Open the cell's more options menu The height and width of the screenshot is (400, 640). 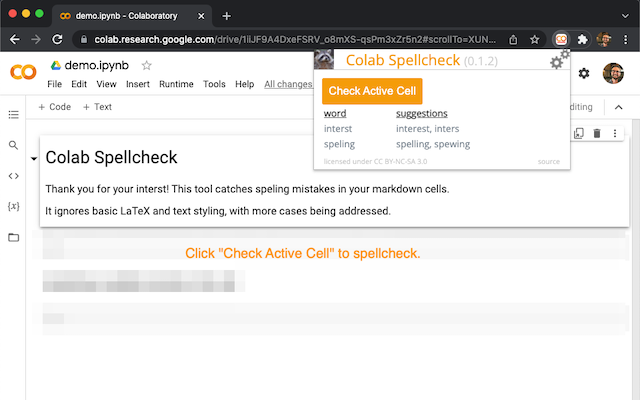tap(615, 133)
